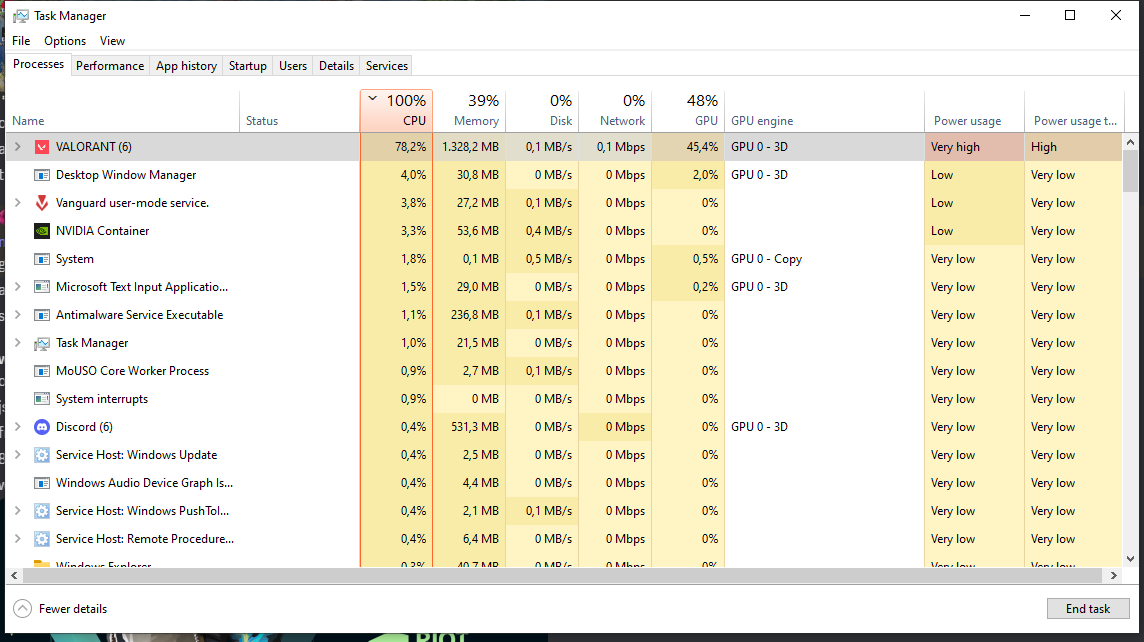This screenshot has height=642, width=1144.
Task: Click the vertical scrollbar up arrow
Action: (x=1130, y=142)
